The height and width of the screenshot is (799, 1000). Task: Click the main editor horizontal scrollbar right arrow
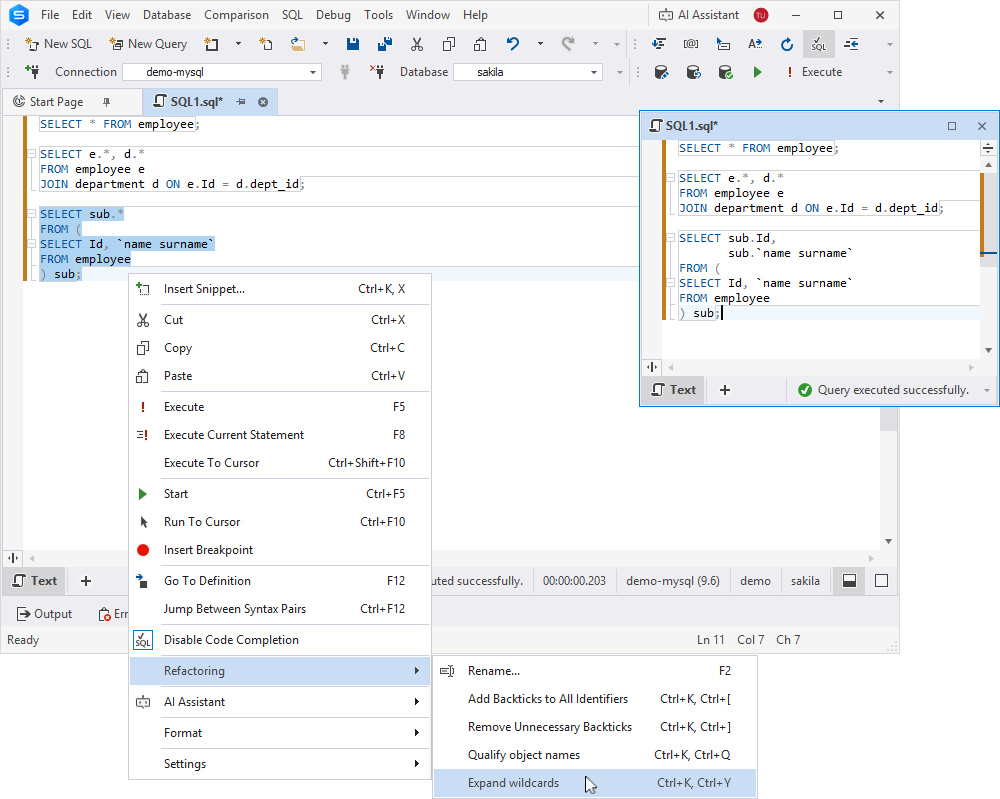(x=871, y=558)
